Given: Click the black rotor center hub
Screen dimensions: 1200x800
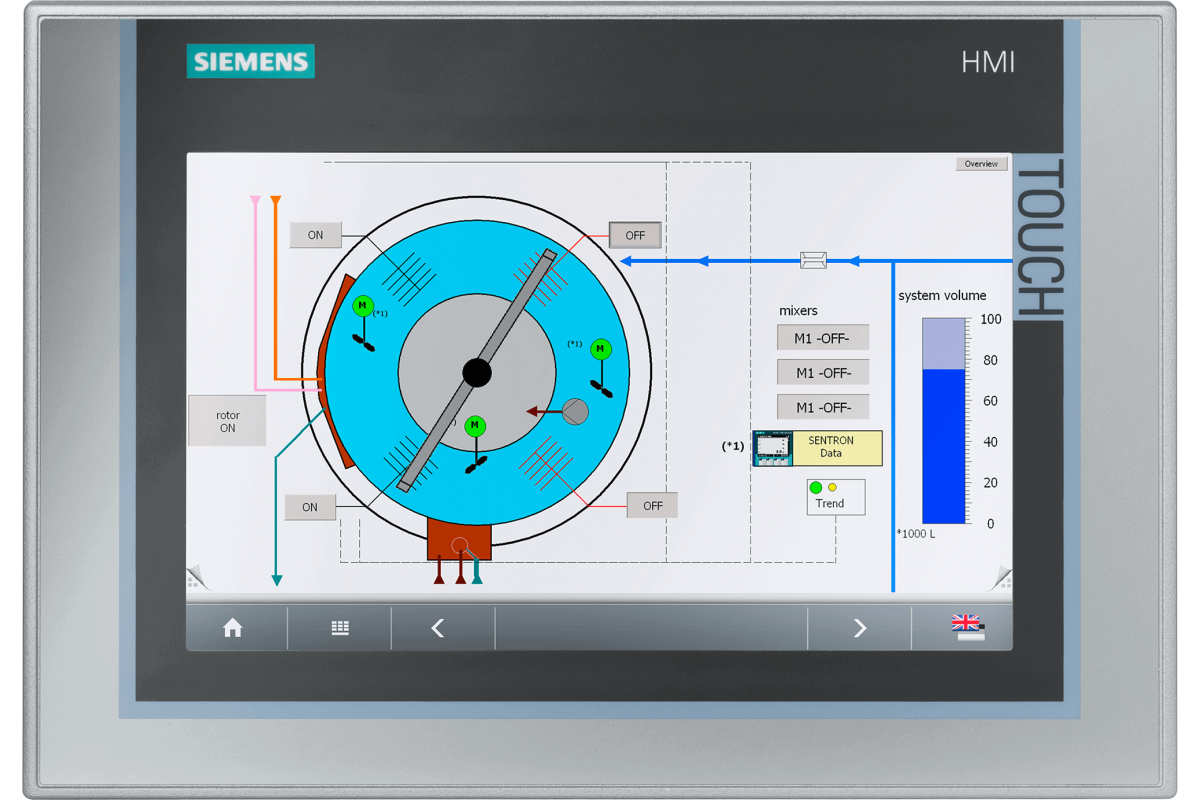Looking at the screenshot, I should pos(477,373).
